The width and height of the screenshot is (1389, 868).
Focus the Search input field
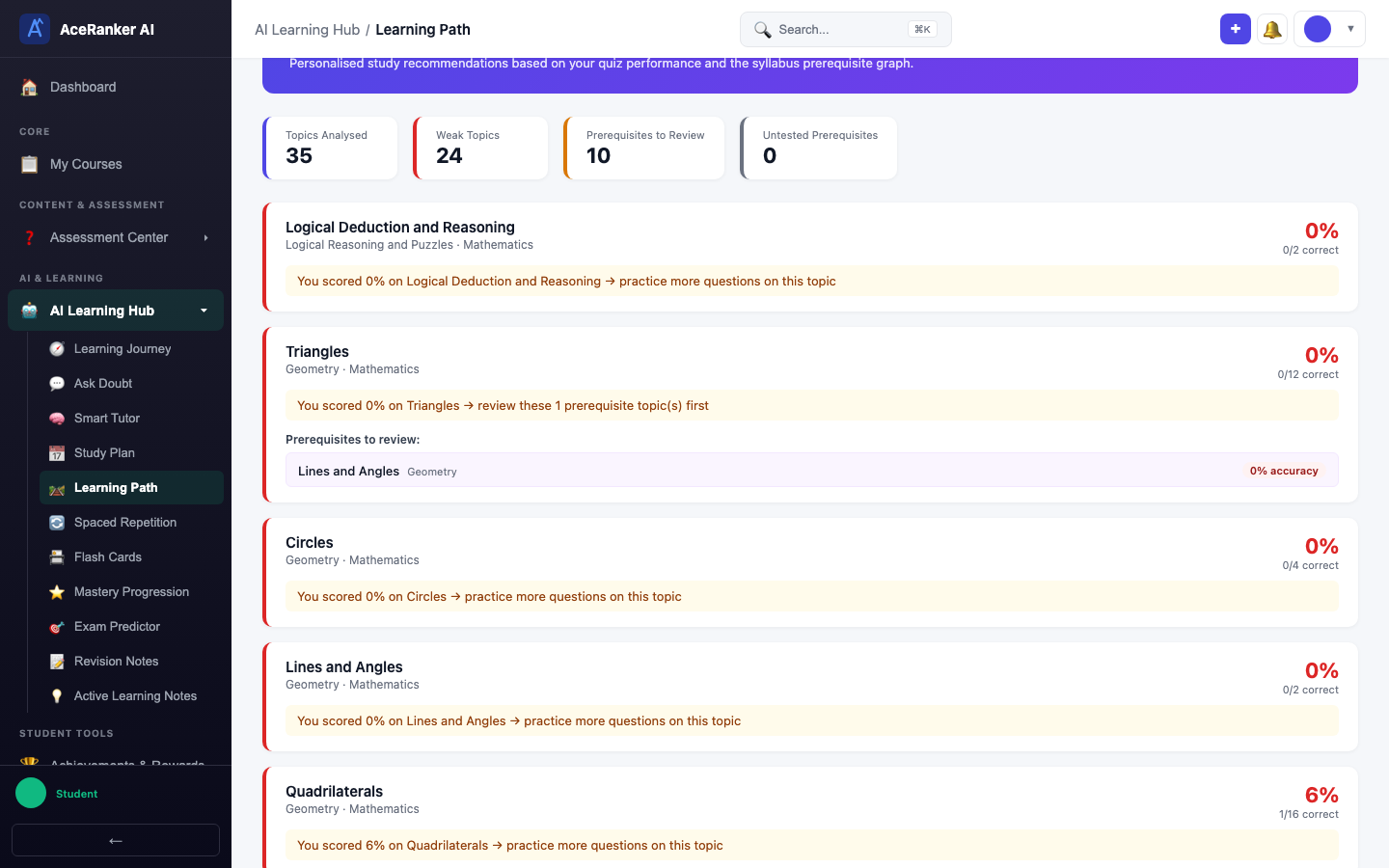[846, 30]
